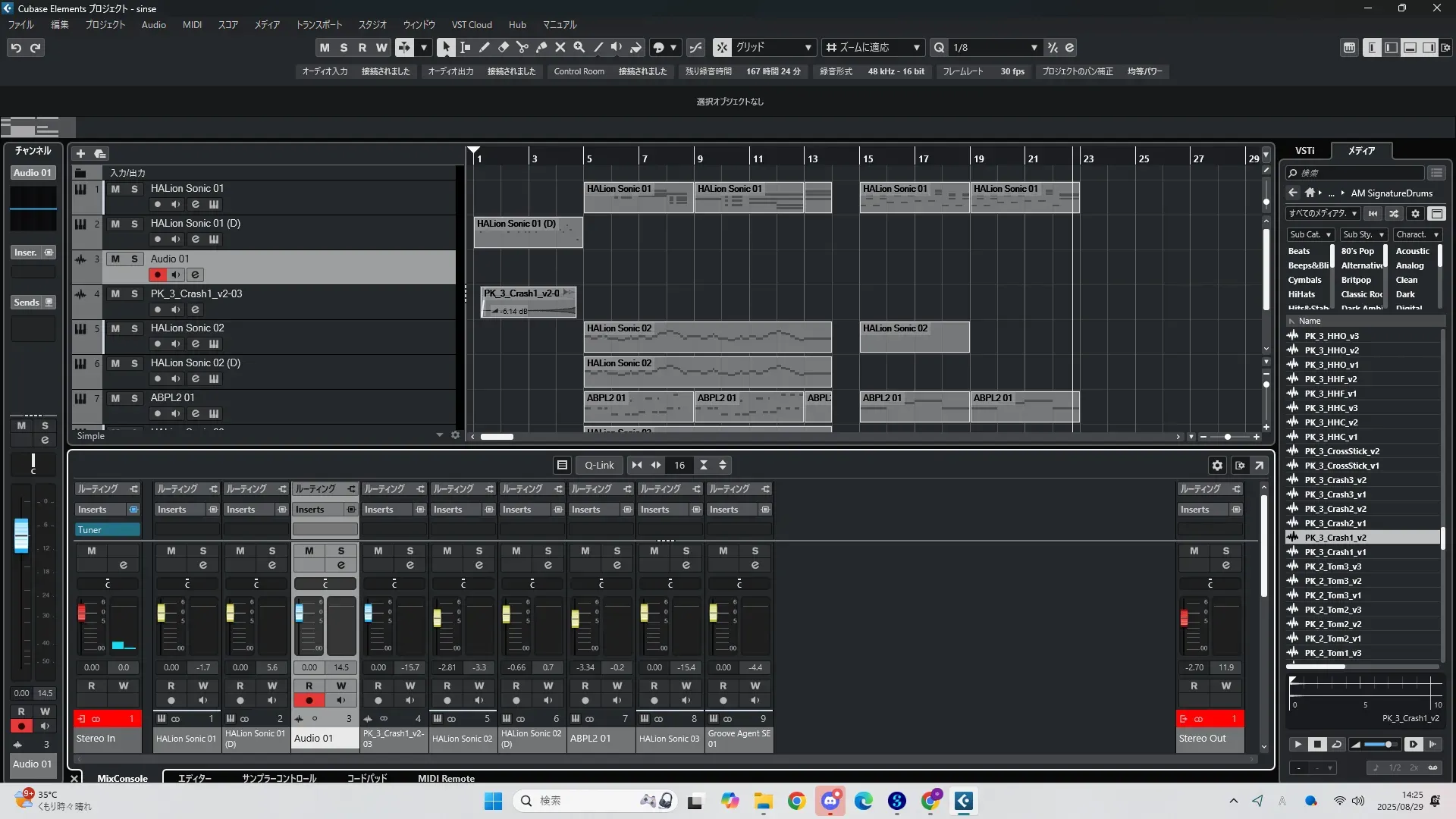Select the Mute X tool
Screen dimensions: 1456x819
(560, 47)
